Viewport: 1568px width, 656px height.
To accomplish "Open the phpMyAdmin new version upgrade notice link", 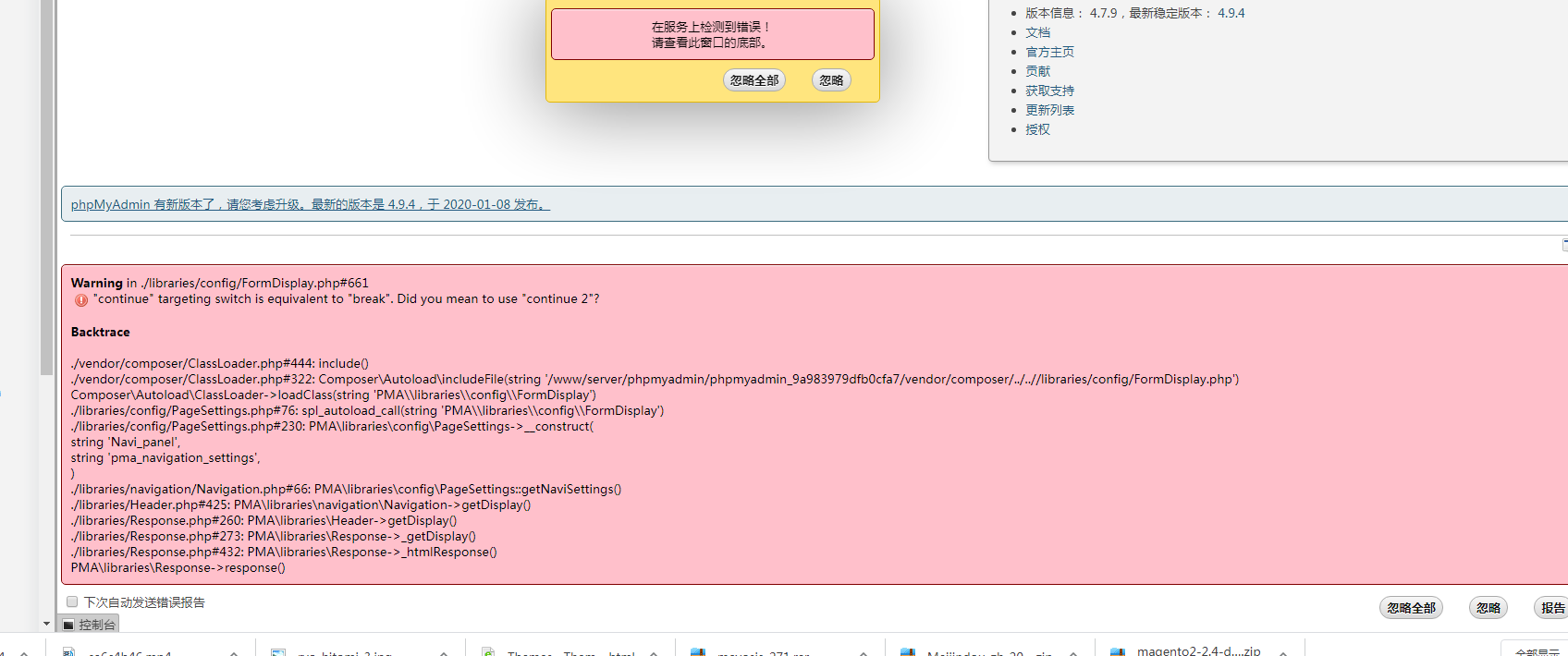I will point(310,204).
